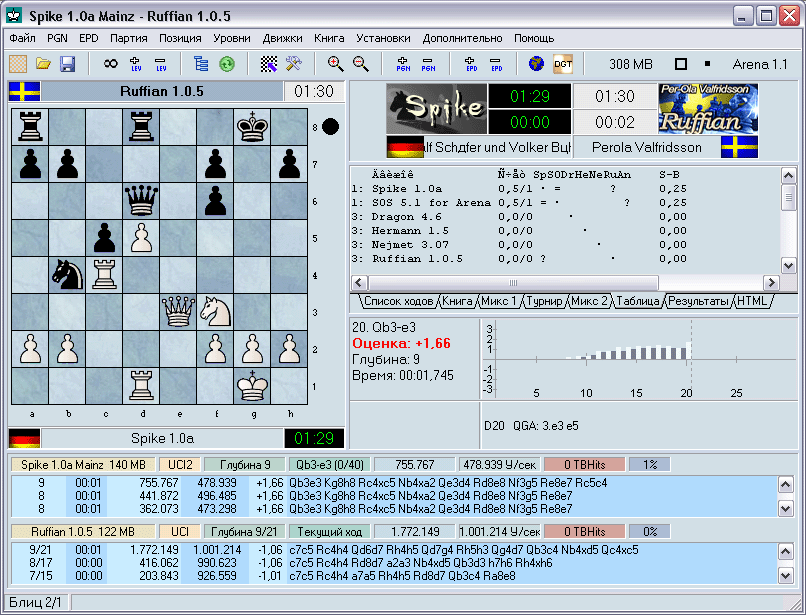
Task: Click the minus PGN toolbar icon
Action: [x=428, y=64]
